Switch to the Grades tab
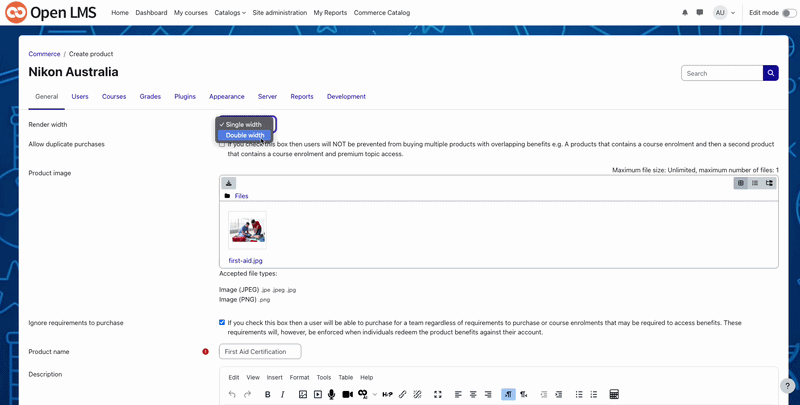 [150, 96]
